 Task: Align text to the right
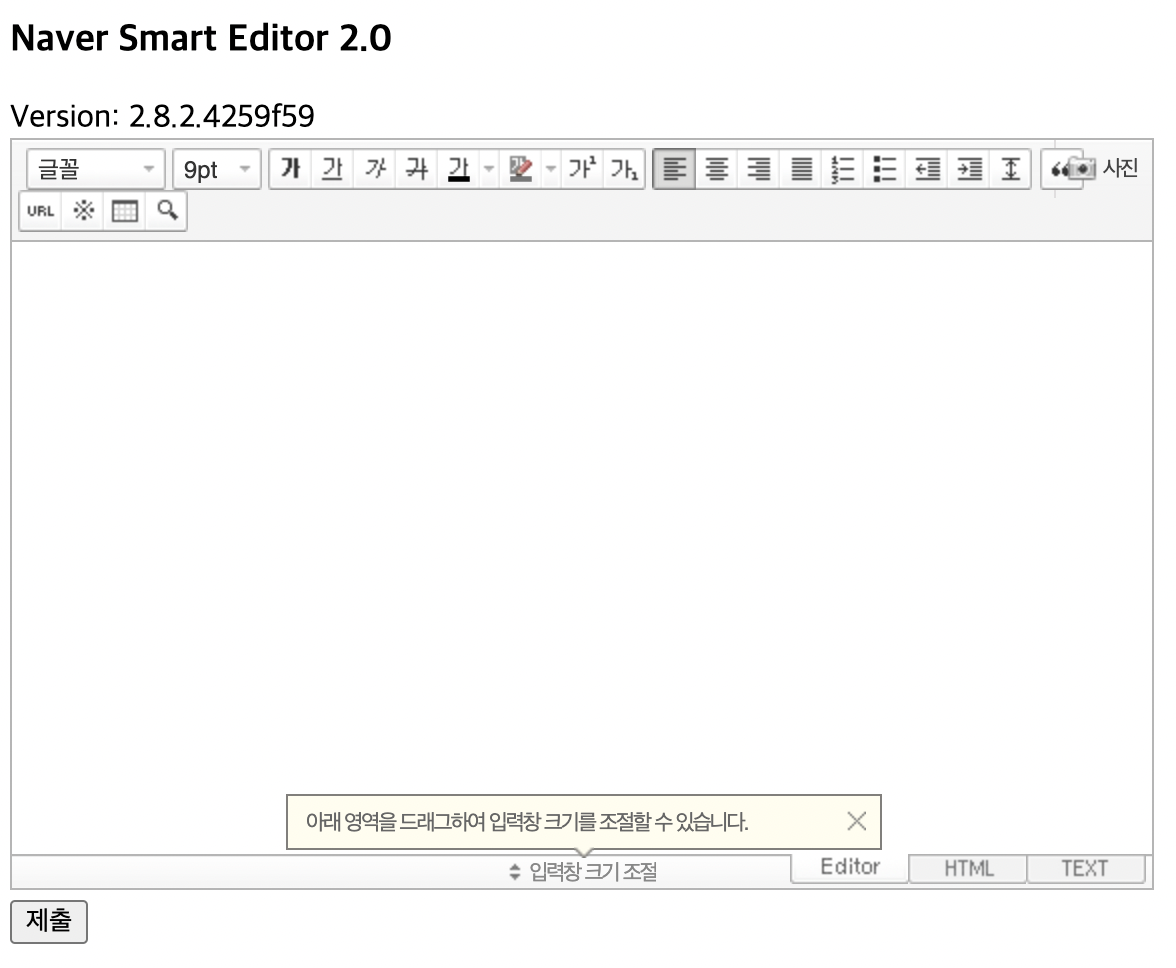point(758,169)
